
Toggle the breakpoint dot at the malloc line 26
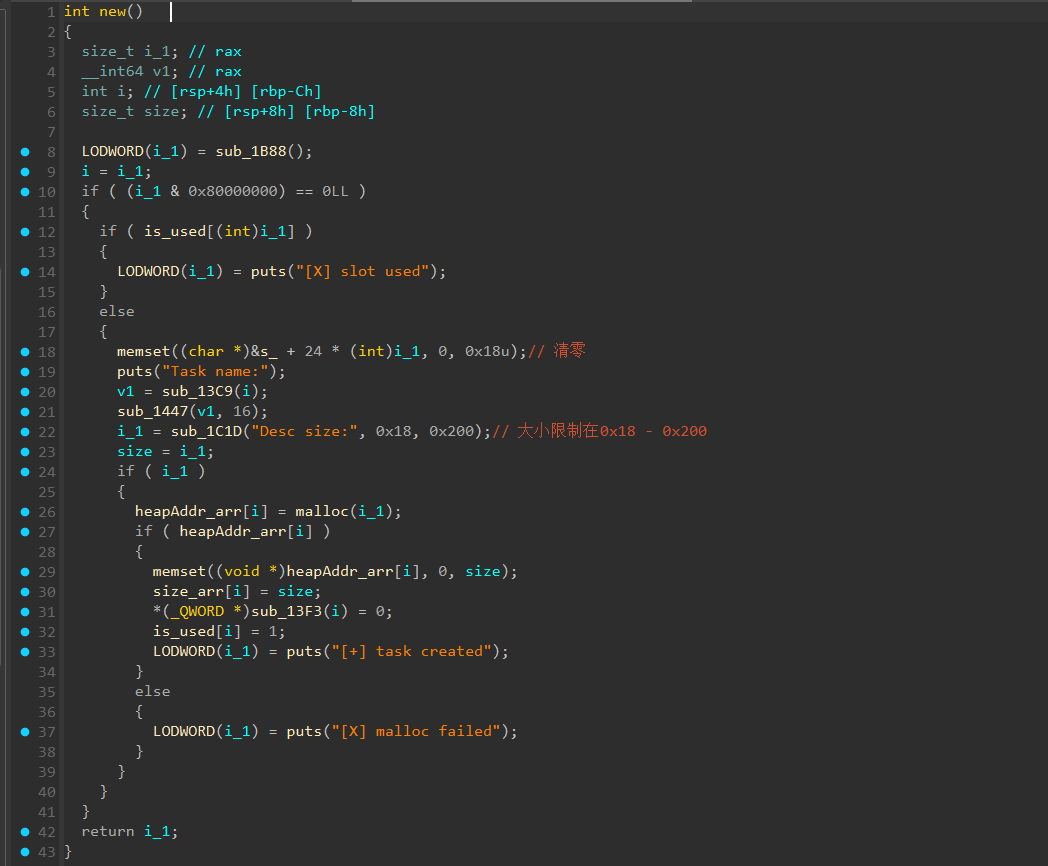pyautogui.click(x=24, y=512)
